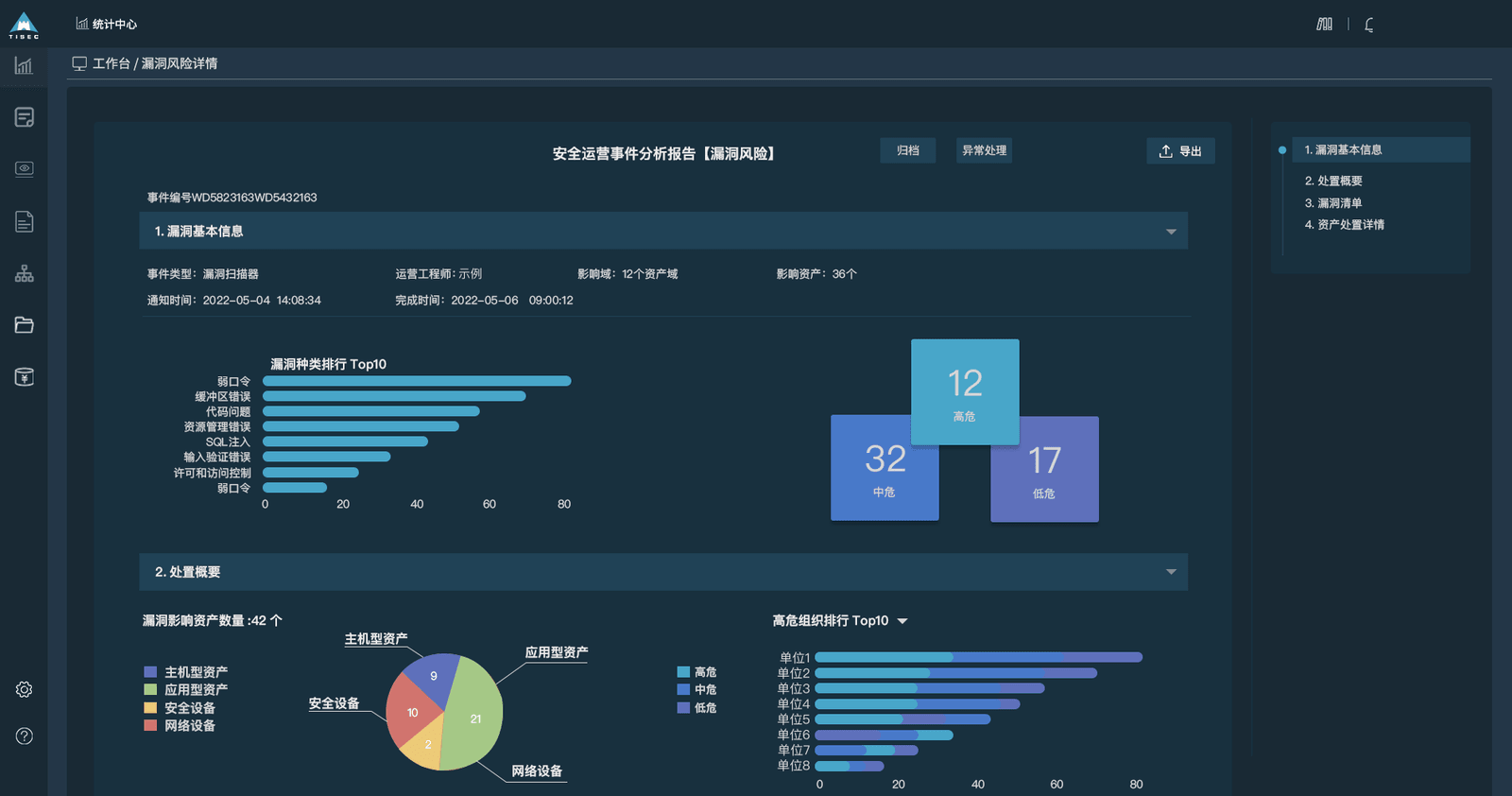
Task: Click the 异常处理 button
Action: [984, 150]
